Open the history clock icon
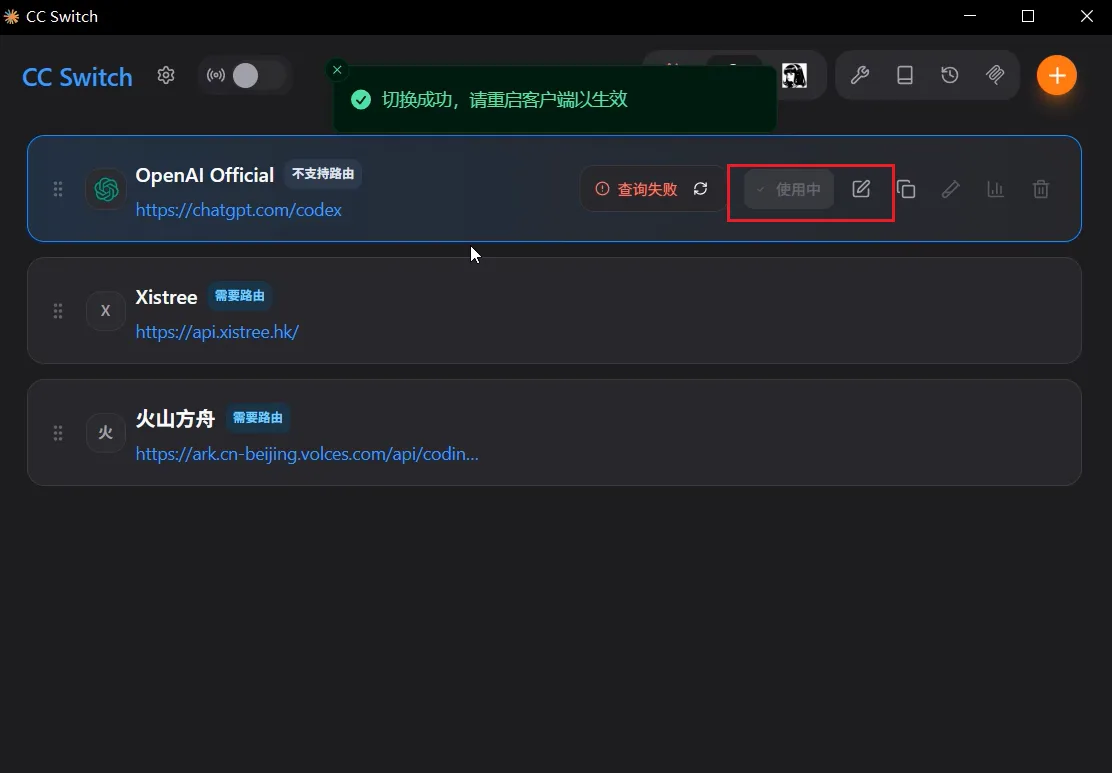1112x773 pixels. point(950,75)
